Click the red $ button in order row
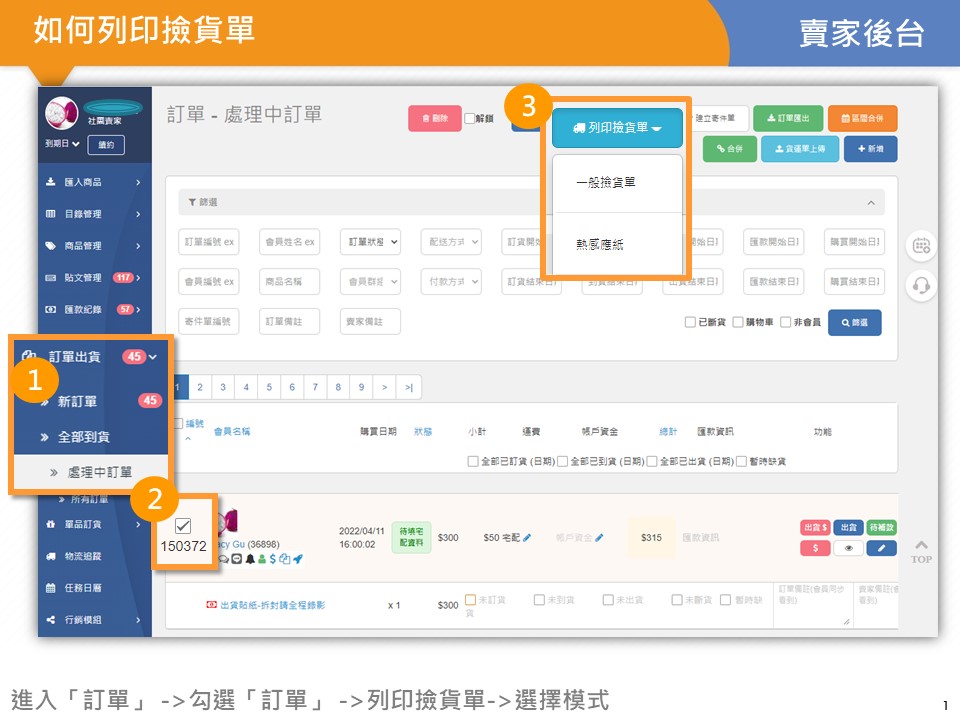Viewport: 960px width, 720px height. coord(815,548)
